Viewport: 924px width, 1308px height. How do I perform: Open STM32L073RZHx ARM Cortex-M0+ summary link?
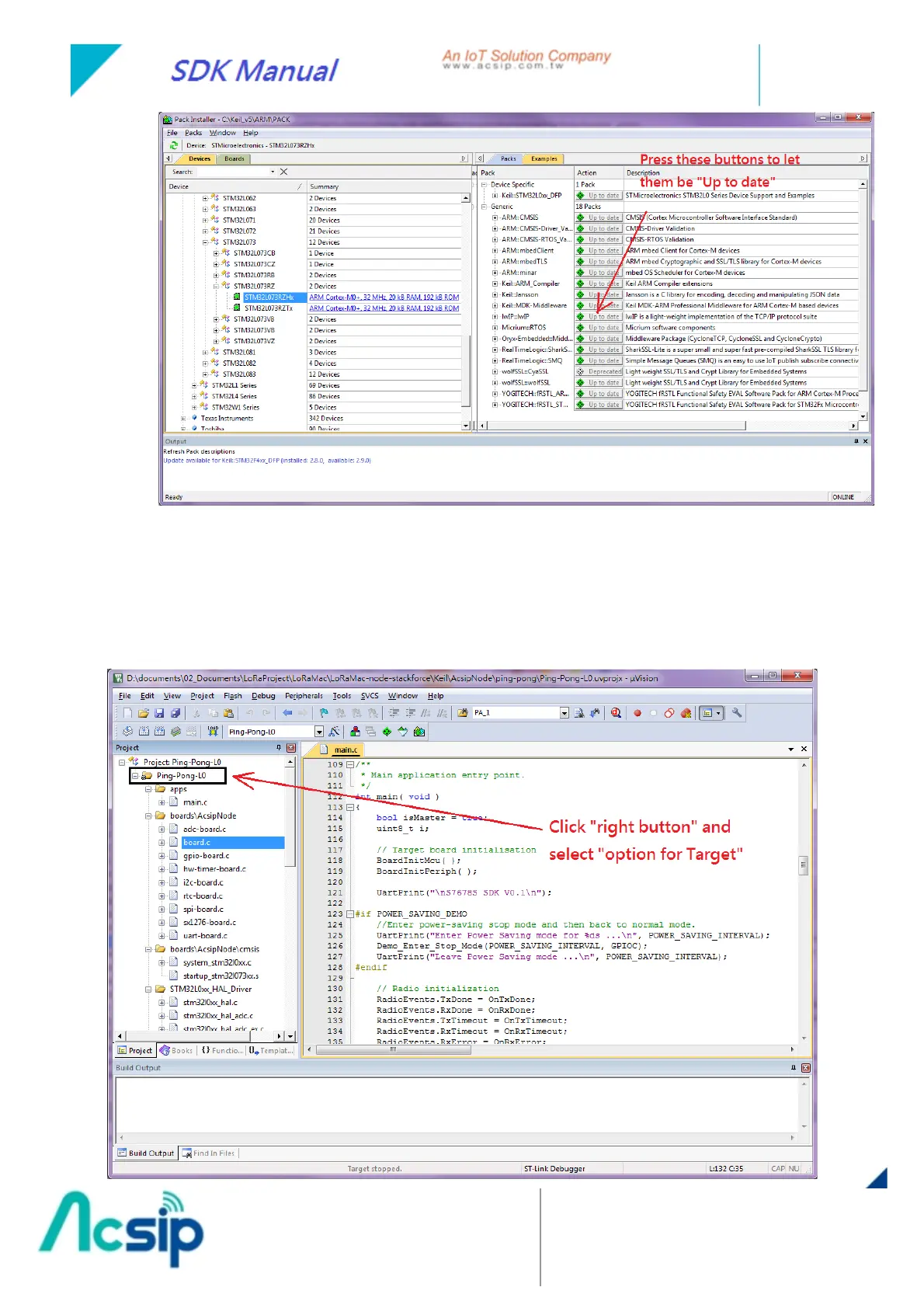tap(384, 297)
